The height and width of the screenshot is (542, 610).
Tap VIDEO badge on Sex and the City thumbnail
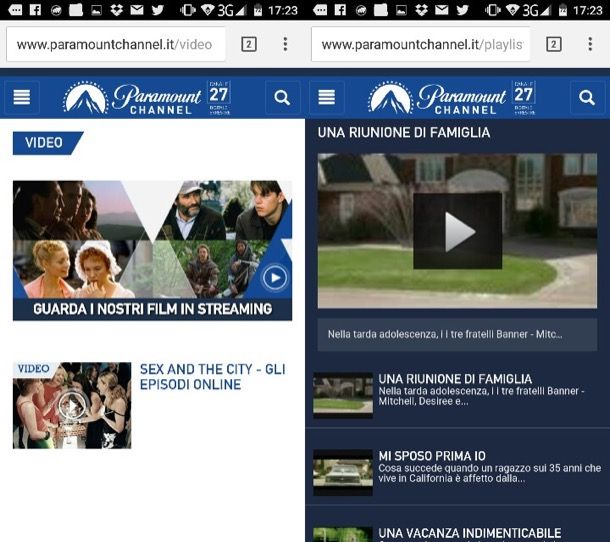[x=34, y=369]
